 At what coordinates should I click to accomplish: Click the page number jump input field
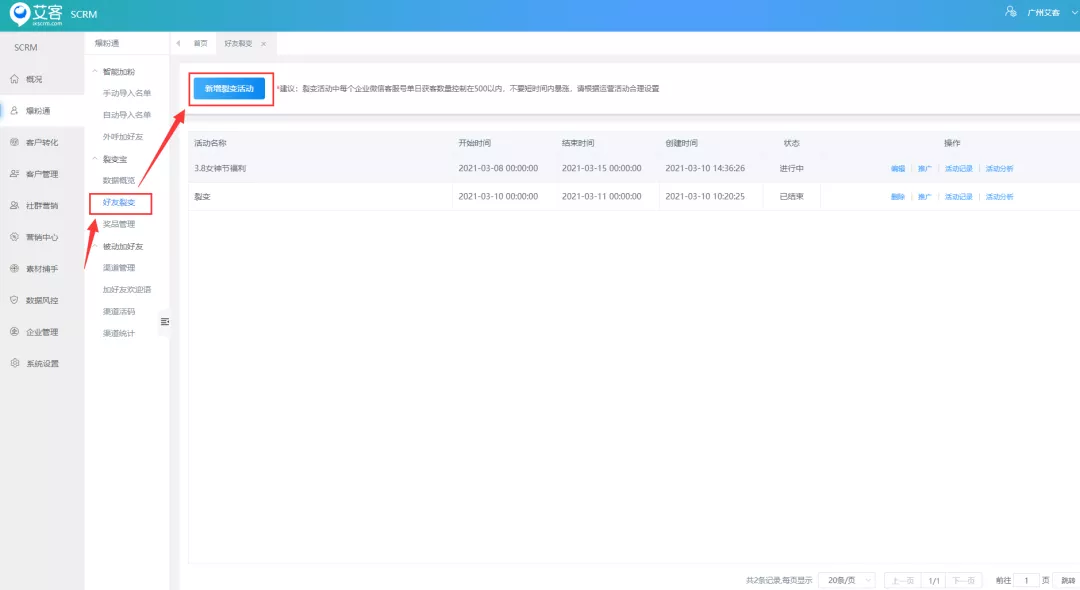(x=1026, y=580)
